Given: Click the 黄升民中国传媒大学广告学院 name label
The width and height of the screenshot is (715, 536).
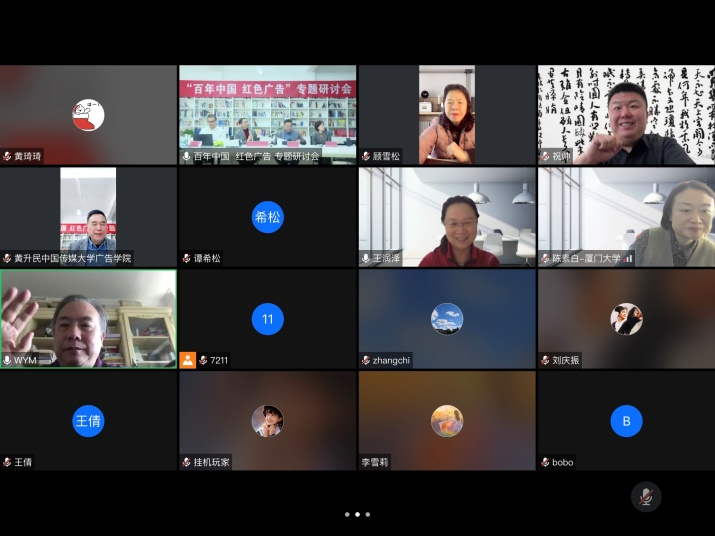Looking at the screenshot, I should [x=72, y=258].
